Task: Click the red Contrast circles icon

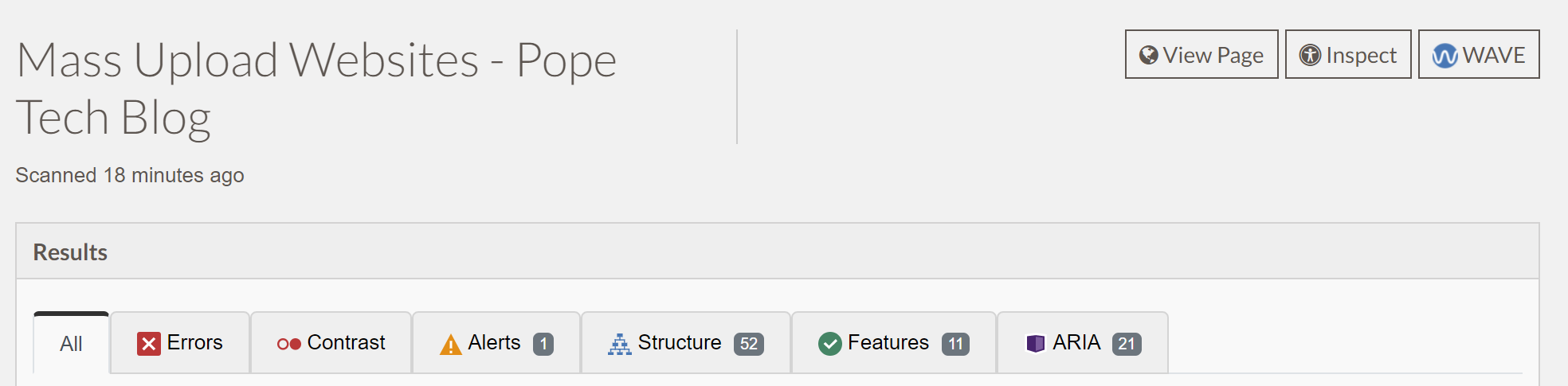Action: coord(288,344)
